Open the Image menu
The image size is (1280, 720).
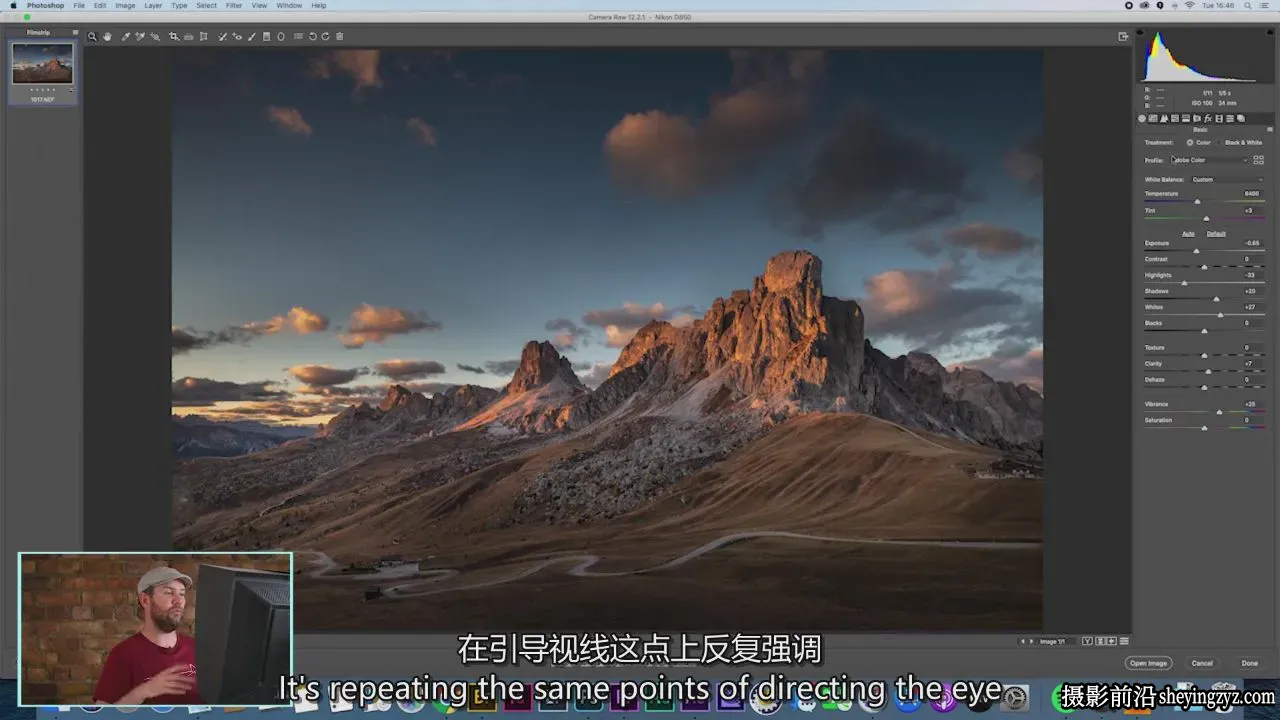click(125, 6)
